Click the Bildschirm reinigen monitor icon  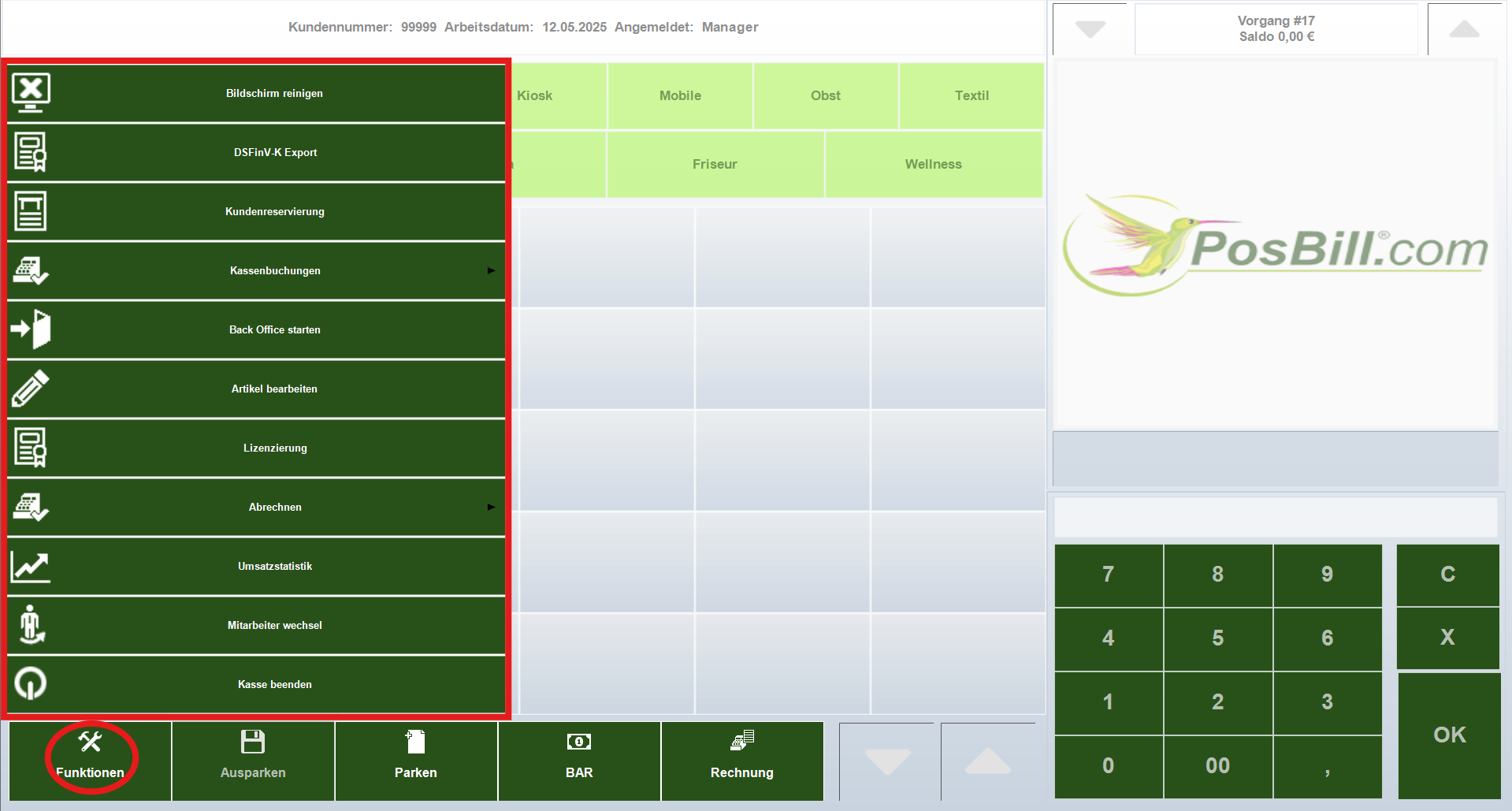point(31,93)
